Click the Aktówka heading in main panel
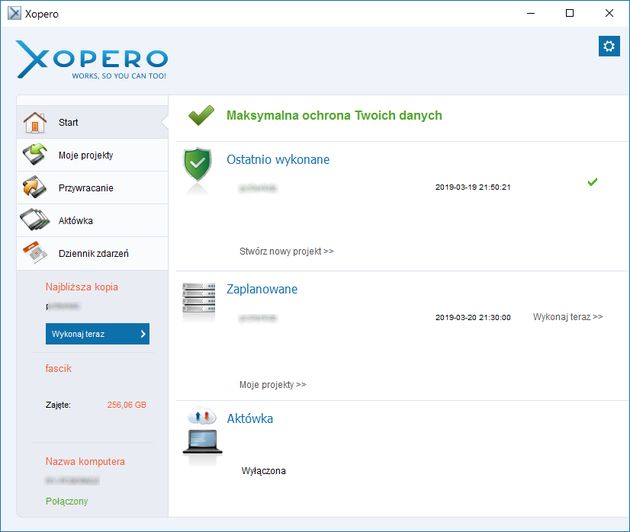630x532 pixels. tap(250, 418)
